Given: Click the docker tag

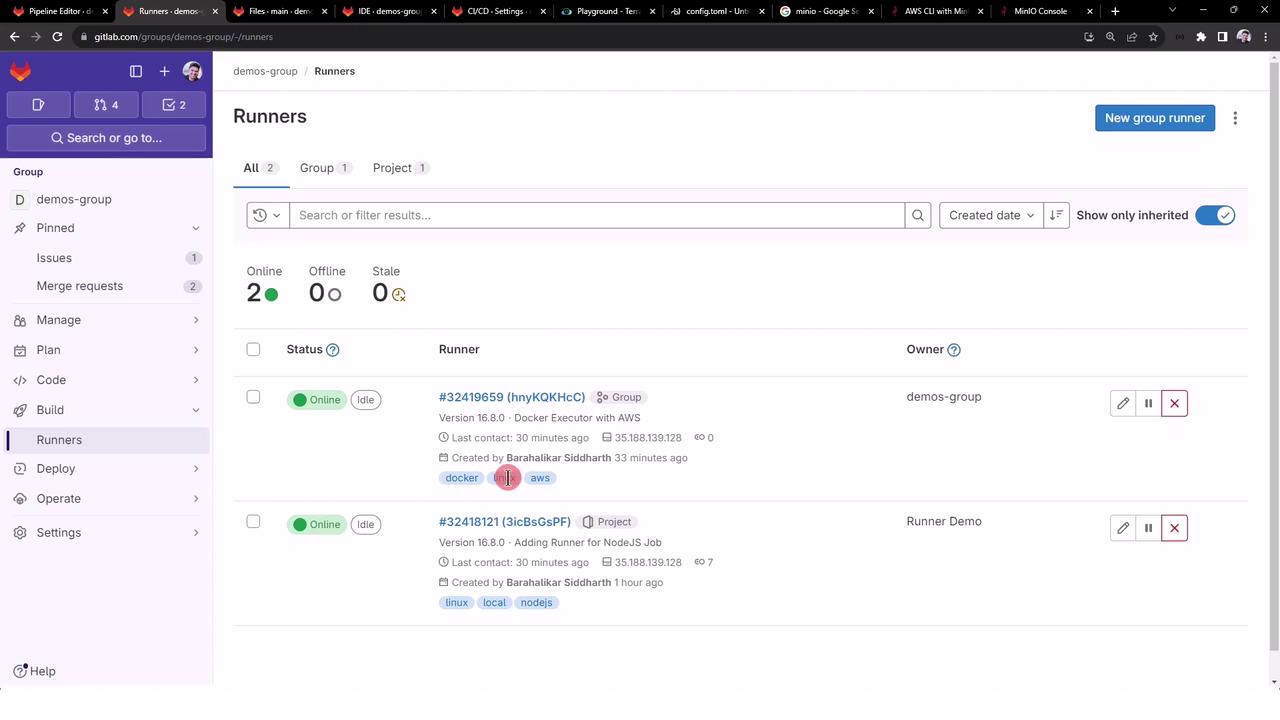Looking at the screenshot, I should click(462, 478).
